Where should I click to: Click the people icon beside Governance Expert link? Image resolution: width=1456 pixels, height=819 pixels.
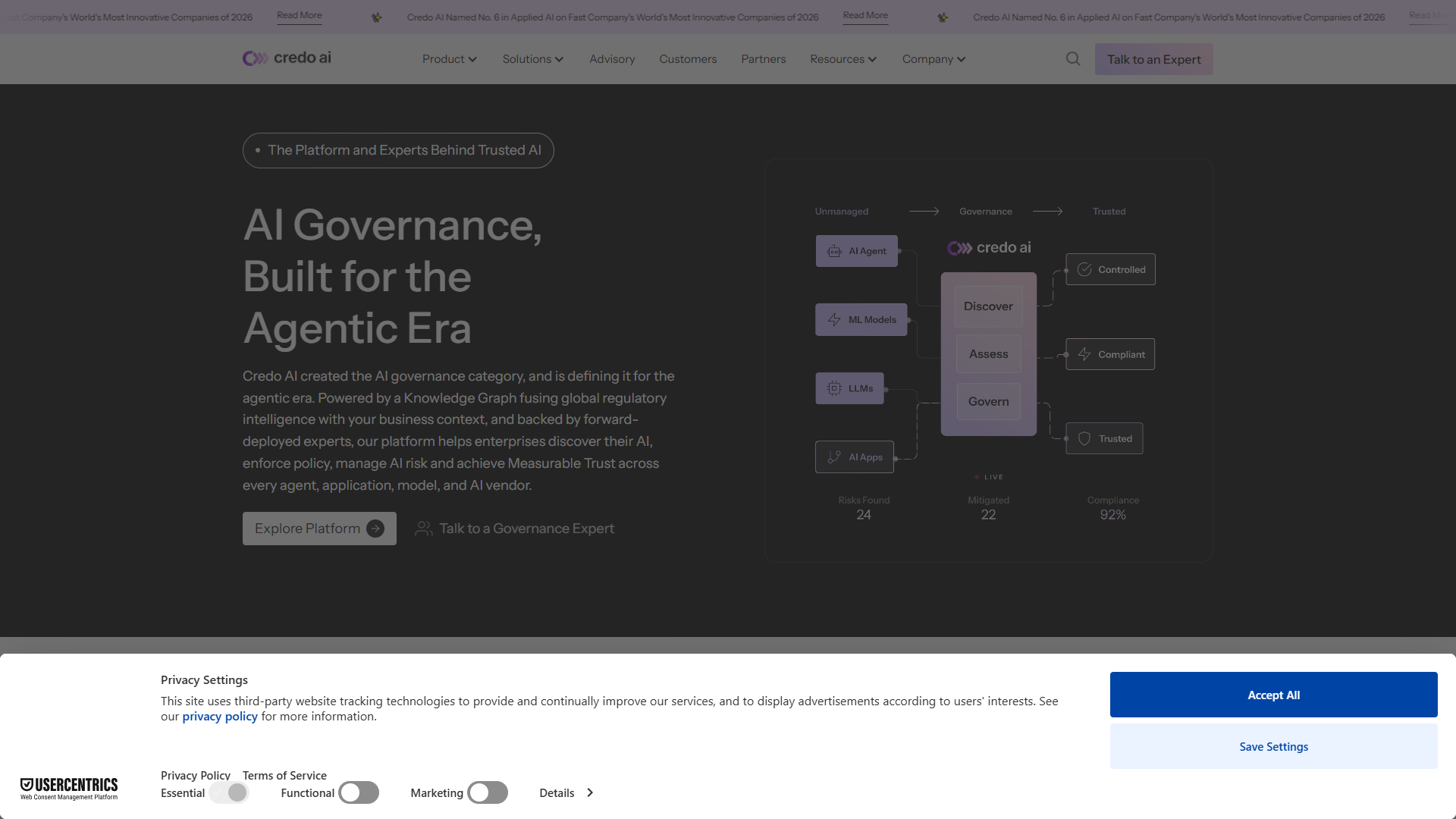(x=424, y=529)
